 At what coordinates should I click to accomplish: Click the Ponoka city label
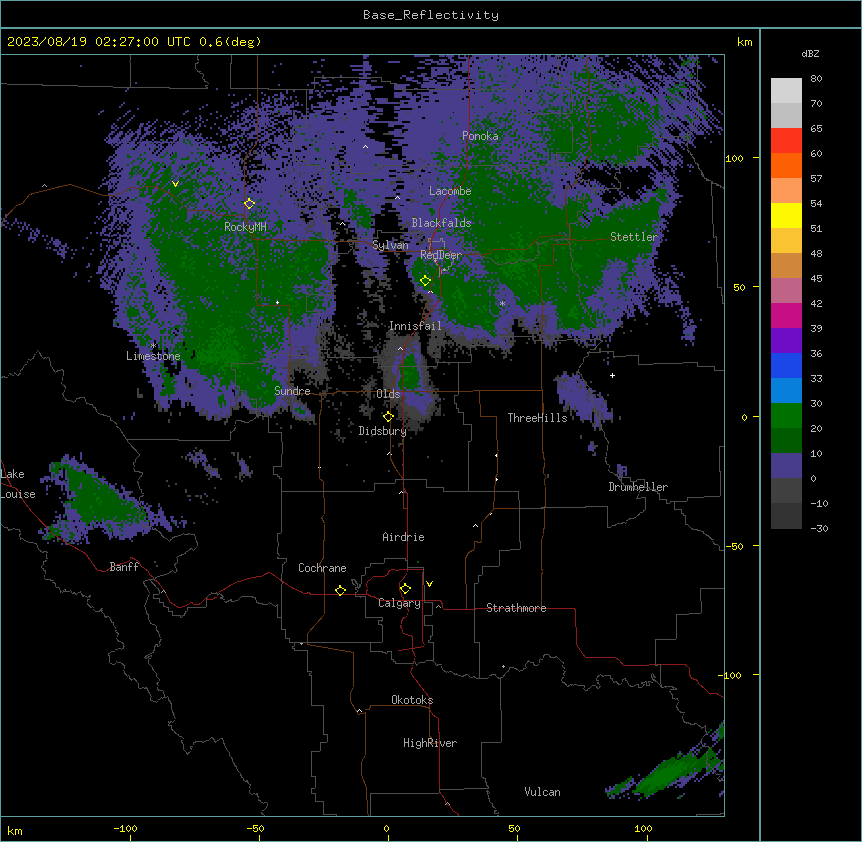click(480, 136)
